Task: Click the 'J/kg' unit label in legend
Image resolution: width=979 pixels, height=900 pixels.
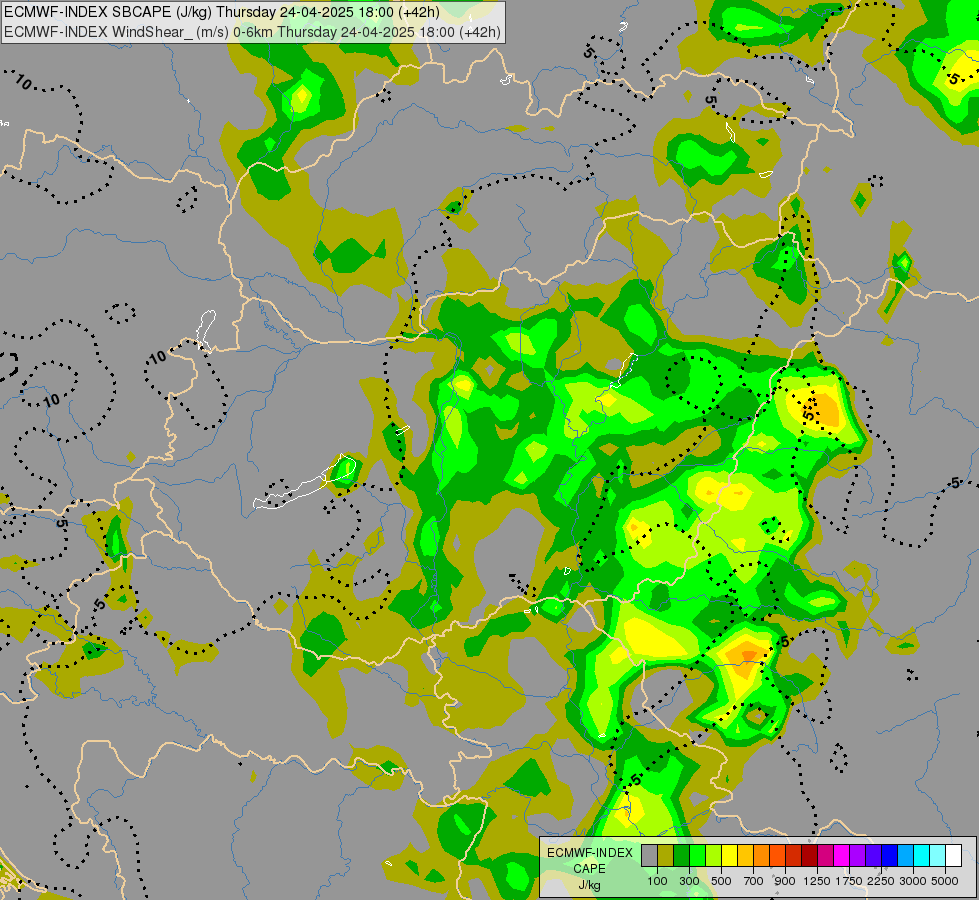Action: pyautogui.click(x=589, y=886)
